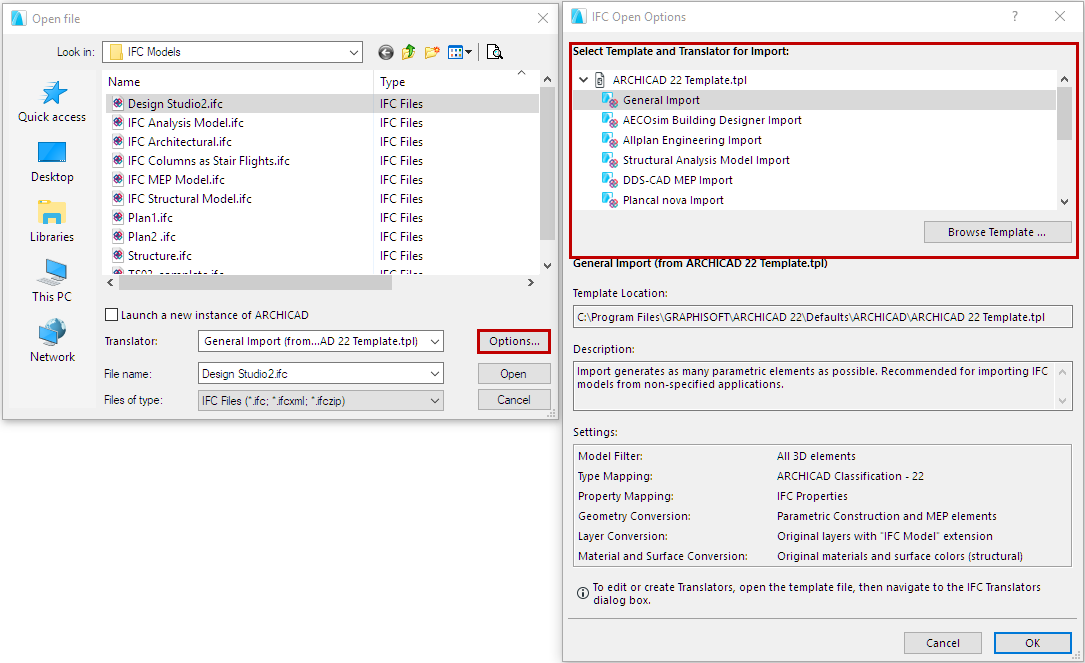Create a new folder icon

[432, 52]
